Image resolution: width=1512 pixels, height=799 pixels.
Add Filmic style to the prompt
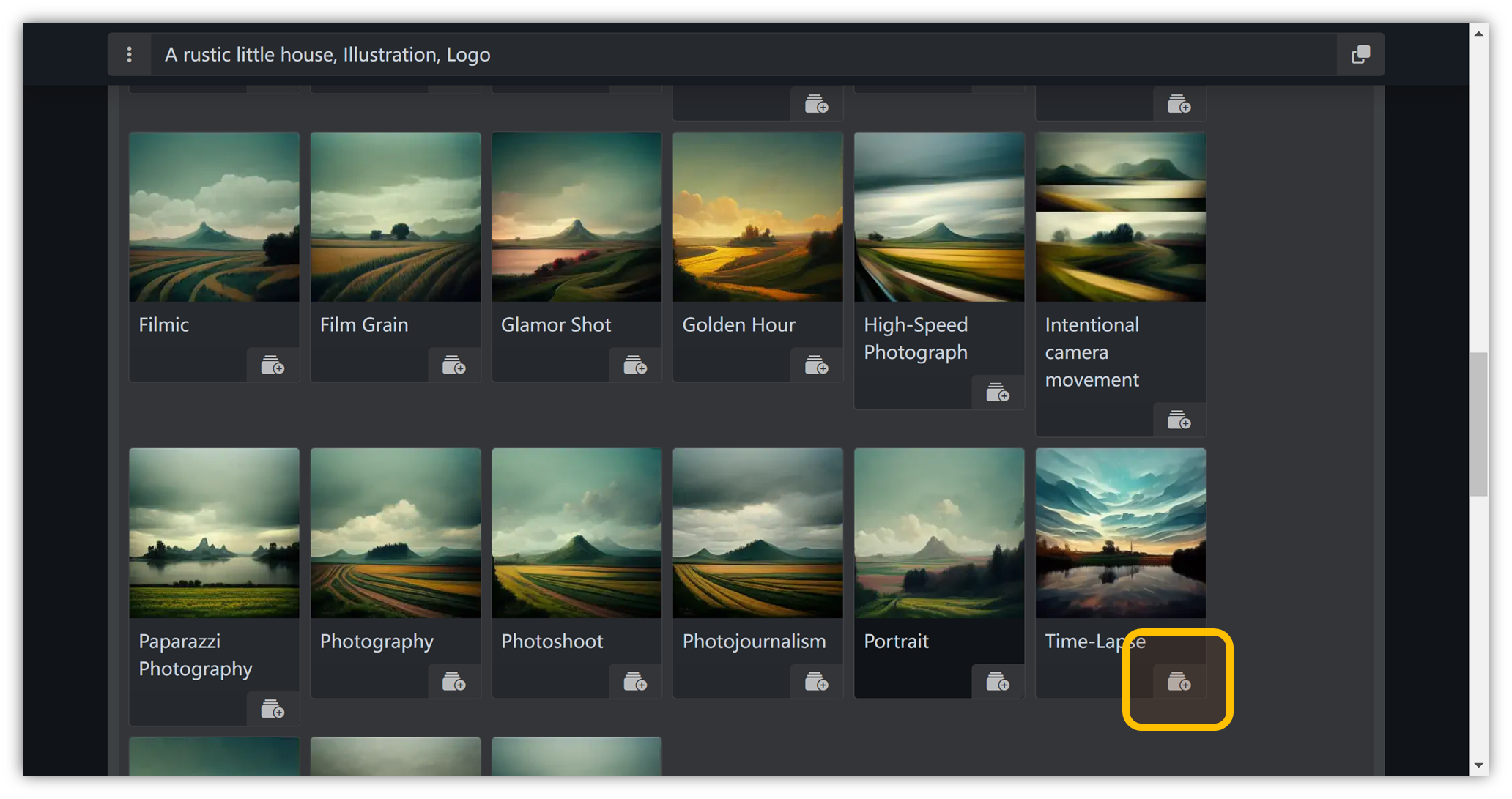point(273,365)
